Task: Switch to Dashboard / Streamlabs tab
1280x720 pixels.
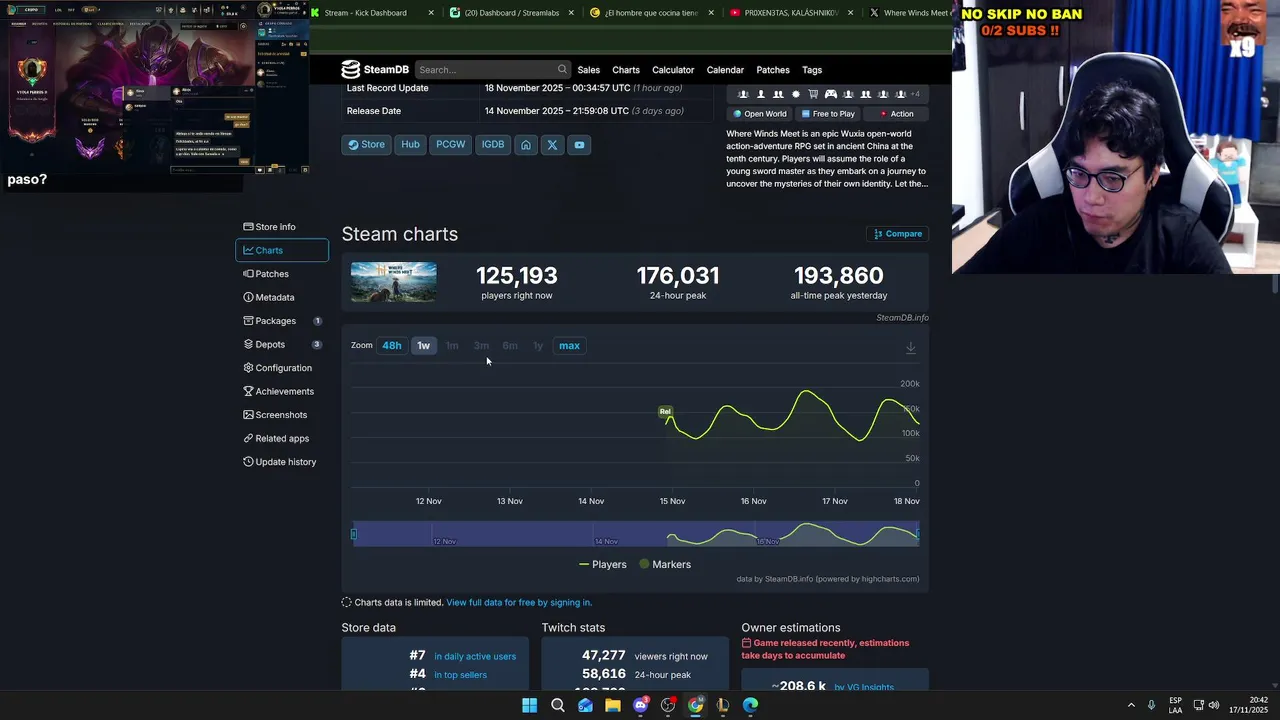Action: tap(511, 13)
